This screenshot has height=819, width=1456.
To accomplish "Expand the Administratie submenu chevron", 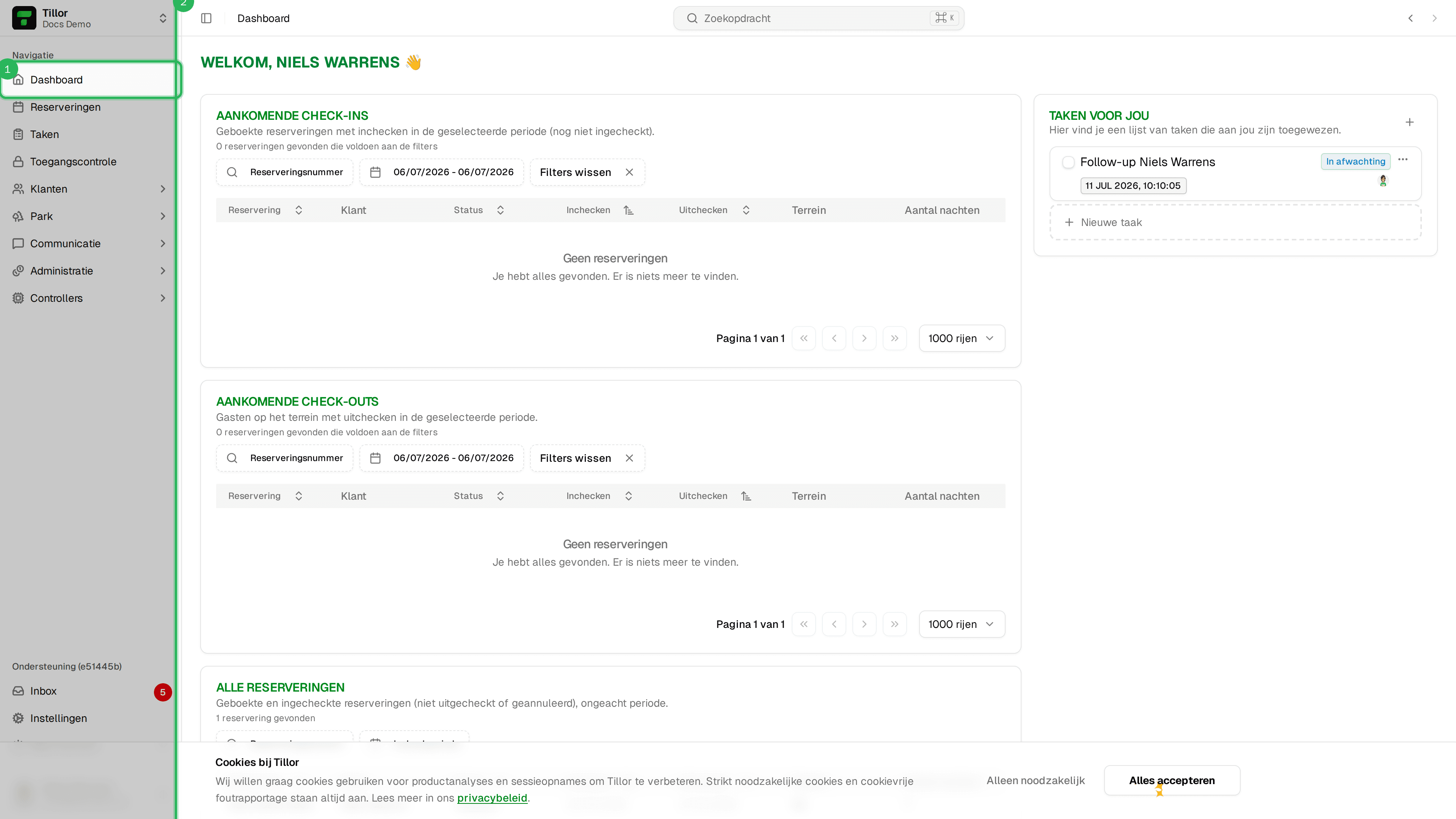I will (x=163, y=271).
